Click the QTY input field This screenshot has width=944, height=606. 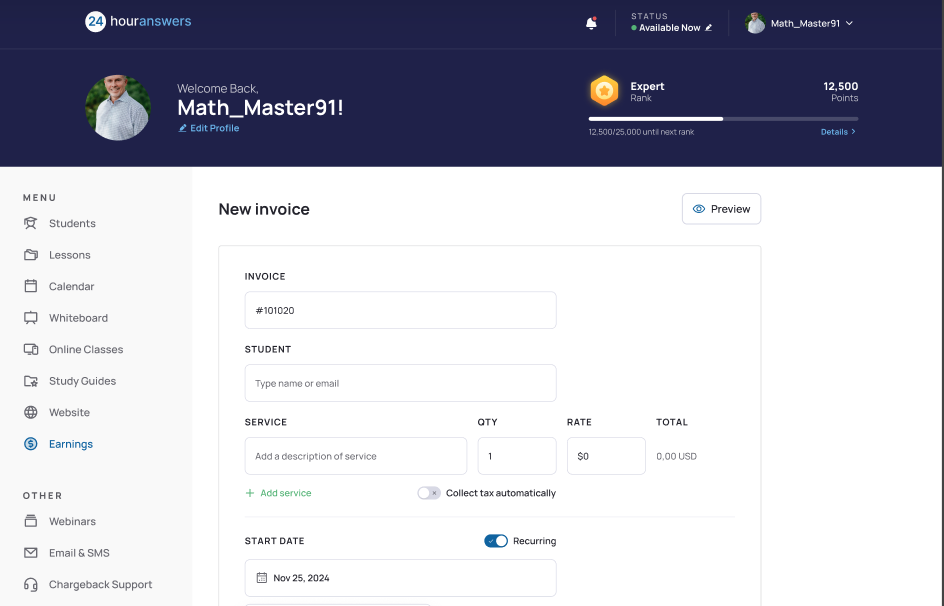[x=517, y=456]
